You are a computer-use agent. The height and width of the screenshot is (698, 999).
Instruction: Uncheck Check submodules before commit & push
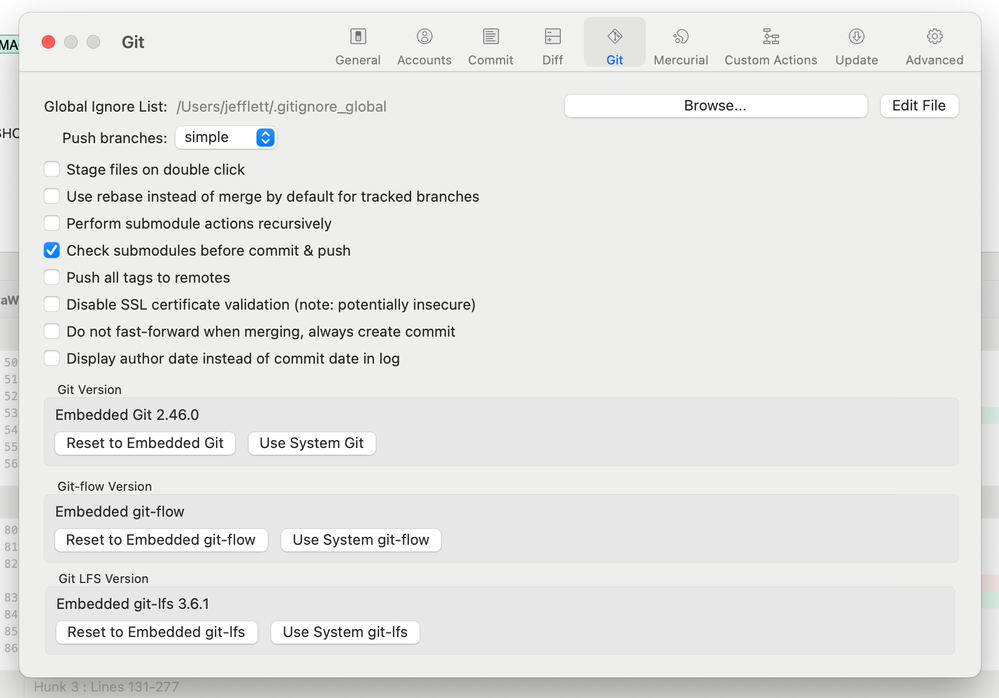tap(52, 250)
